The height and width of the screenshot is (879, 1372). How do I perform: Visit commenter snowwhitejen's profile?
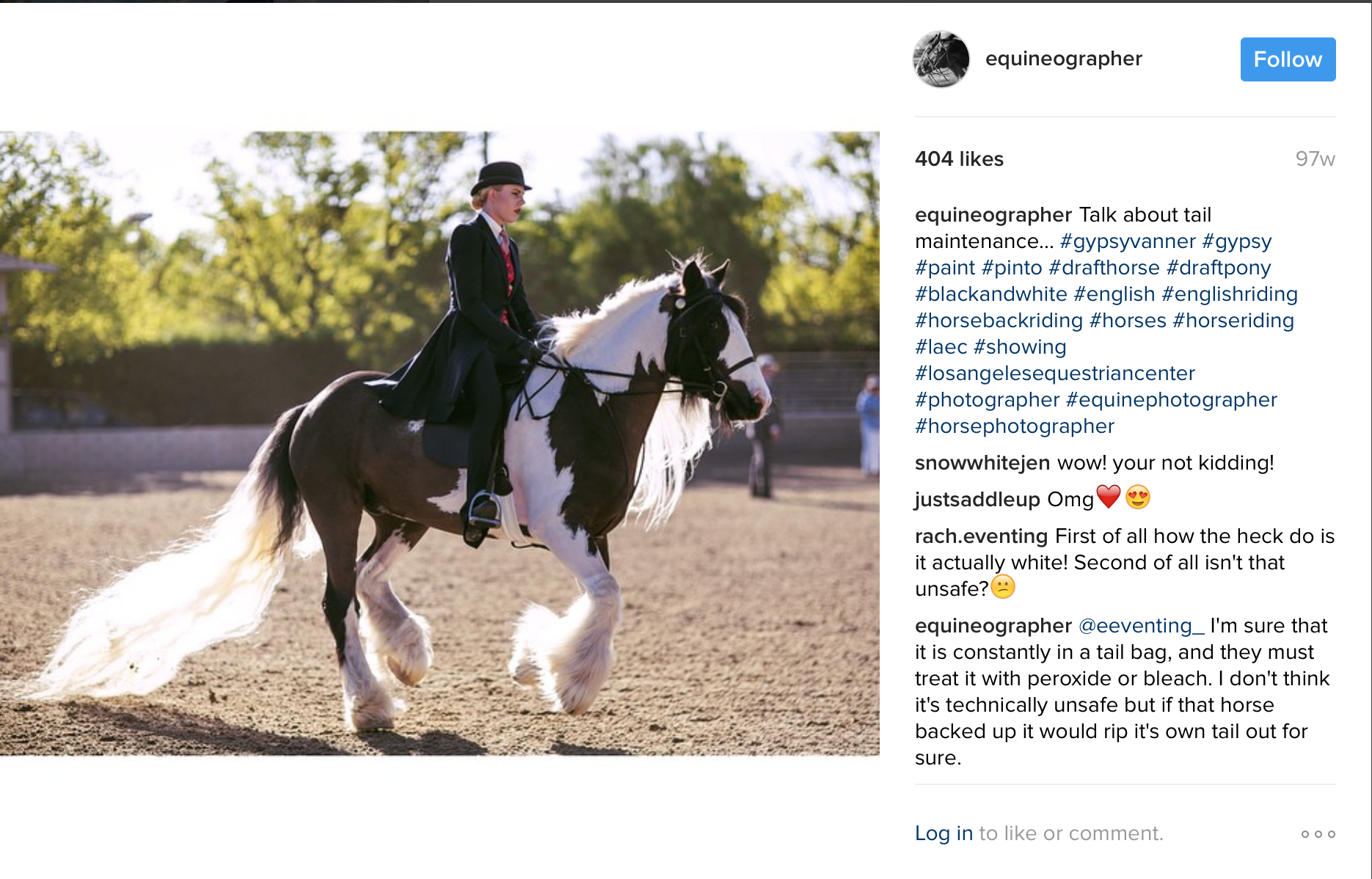(x=982, y=463)
